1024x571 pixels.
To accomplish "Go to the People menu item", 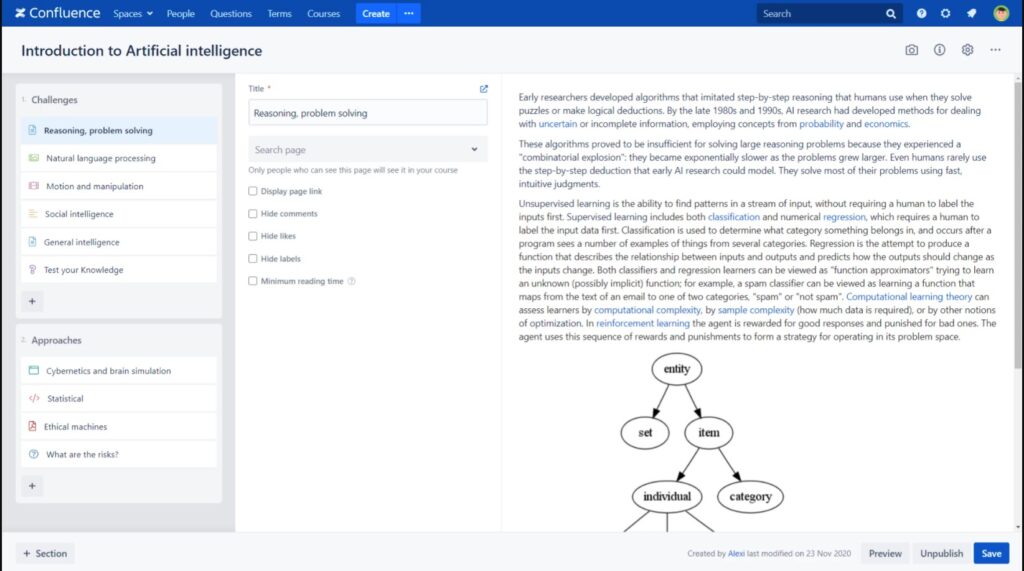I will click(x=180, y=13).
